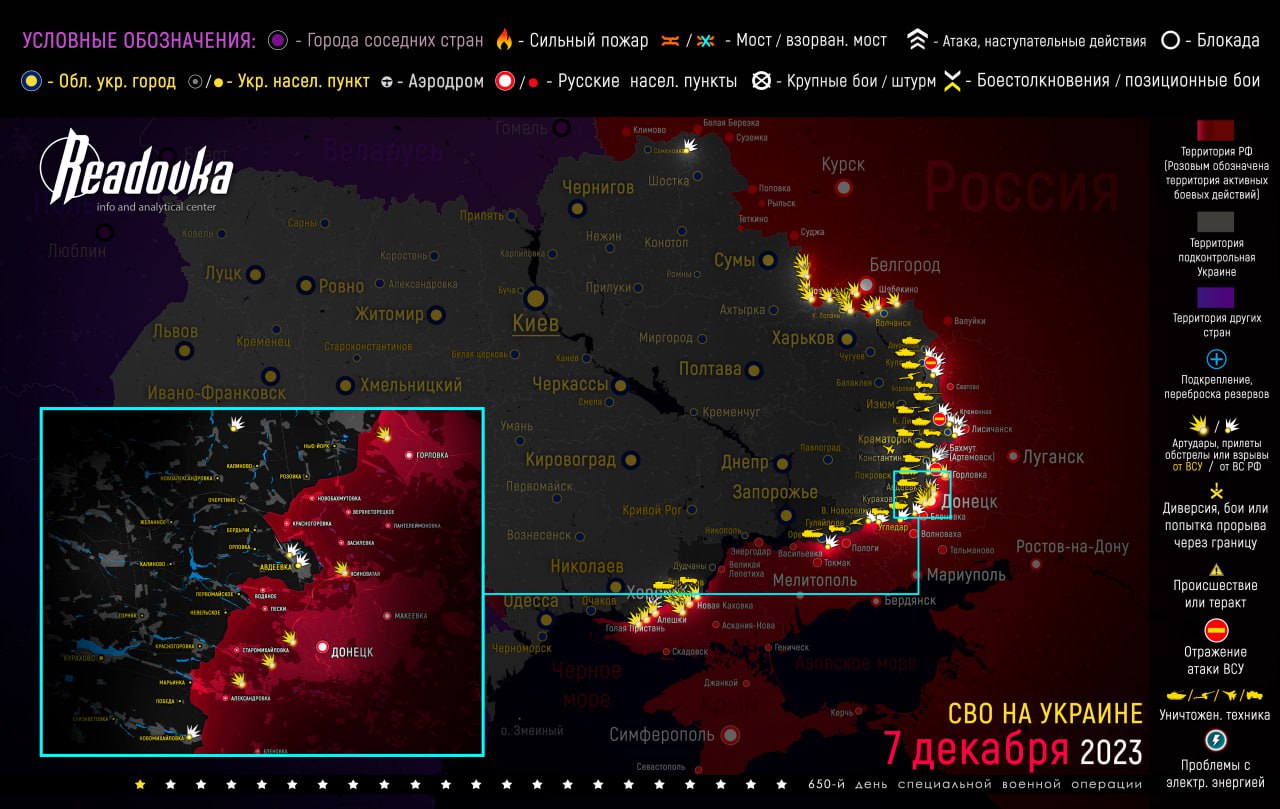The image size is (1280, 809).
Task: Click the Харьков city label on map
Action: [x=802, y=338]
